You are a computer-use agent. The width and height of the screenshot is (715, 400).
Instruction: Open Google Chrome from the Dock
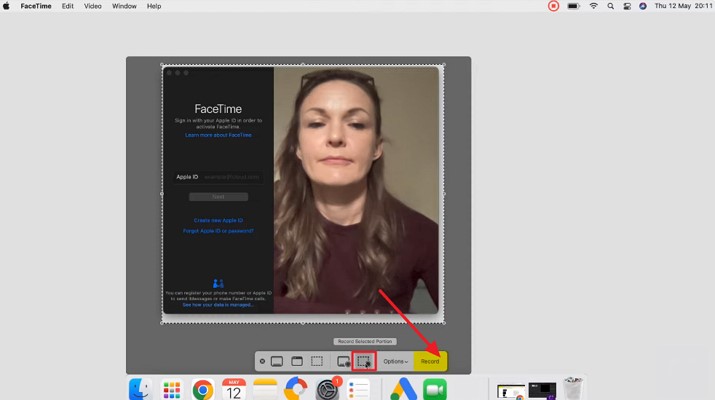pos(203,390)
